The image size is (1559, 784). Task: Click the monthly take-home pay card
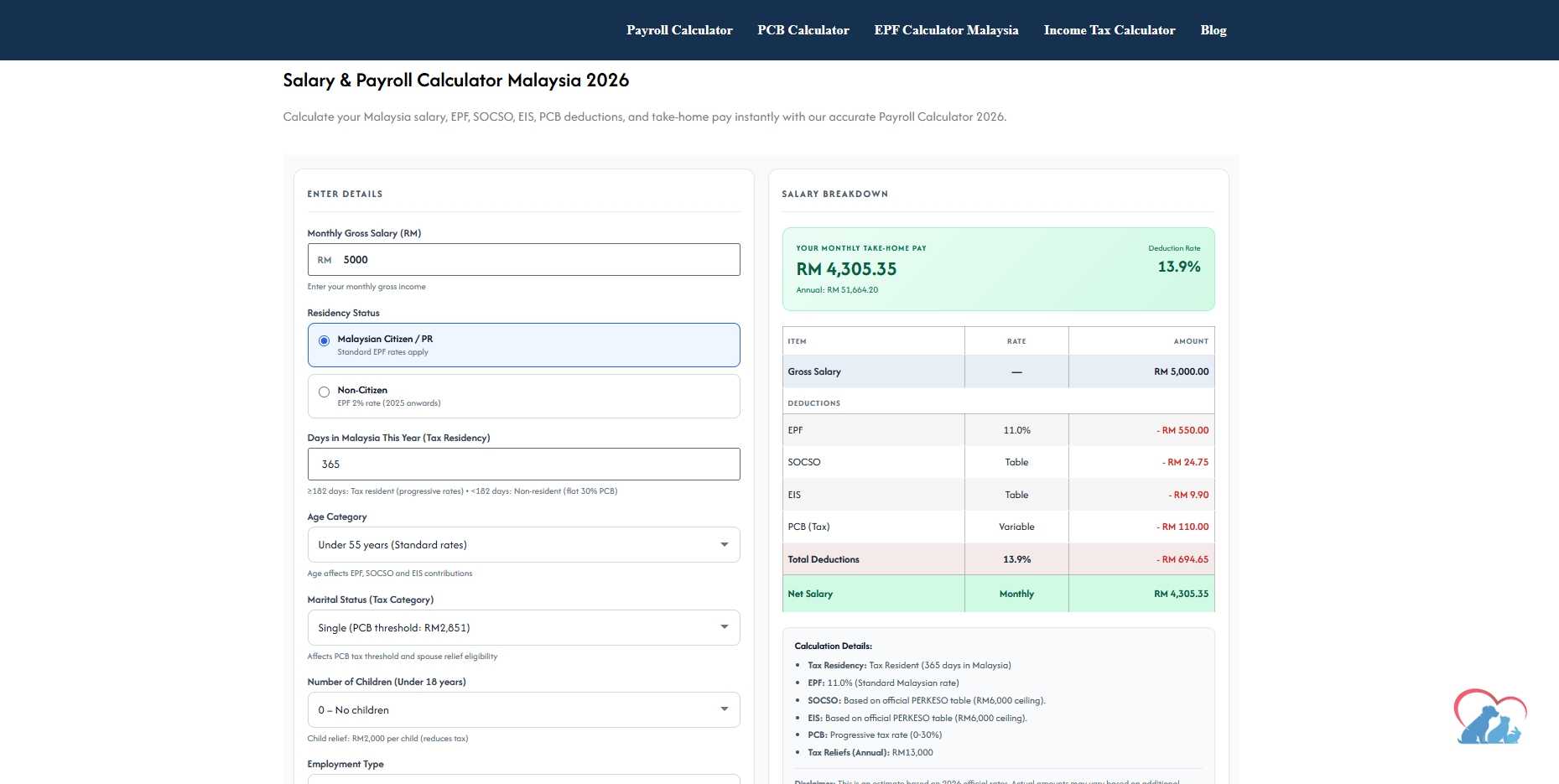(998, 269)
